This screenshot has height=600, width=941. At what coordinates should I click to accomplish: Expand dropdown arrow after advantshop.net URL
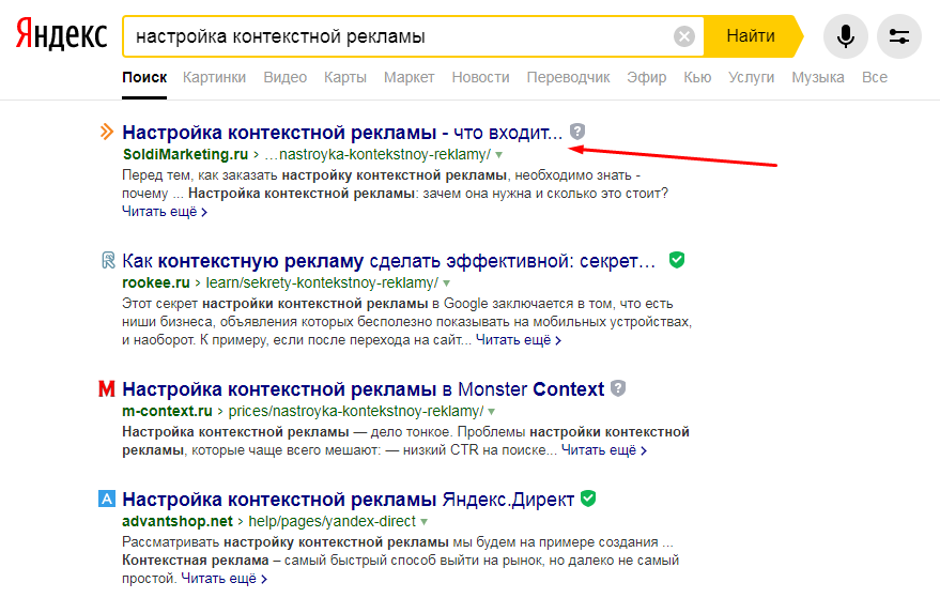pyautogui.click(x=424, y=522)
